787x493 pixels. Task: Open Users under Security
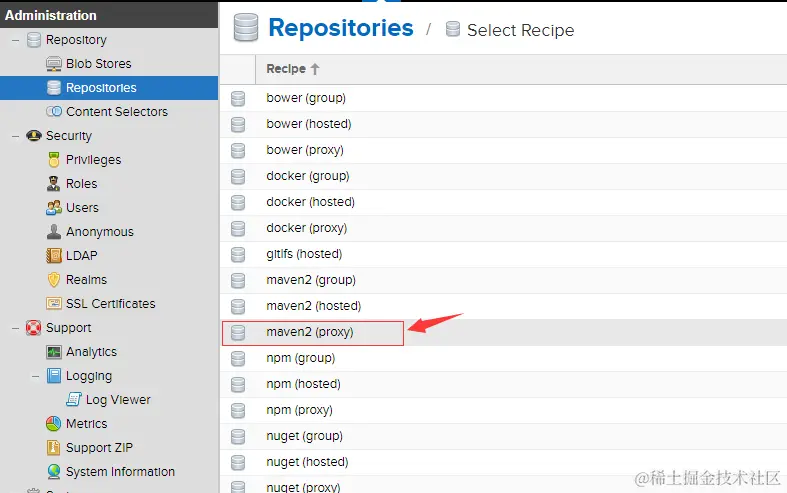(x=82, y=207)
